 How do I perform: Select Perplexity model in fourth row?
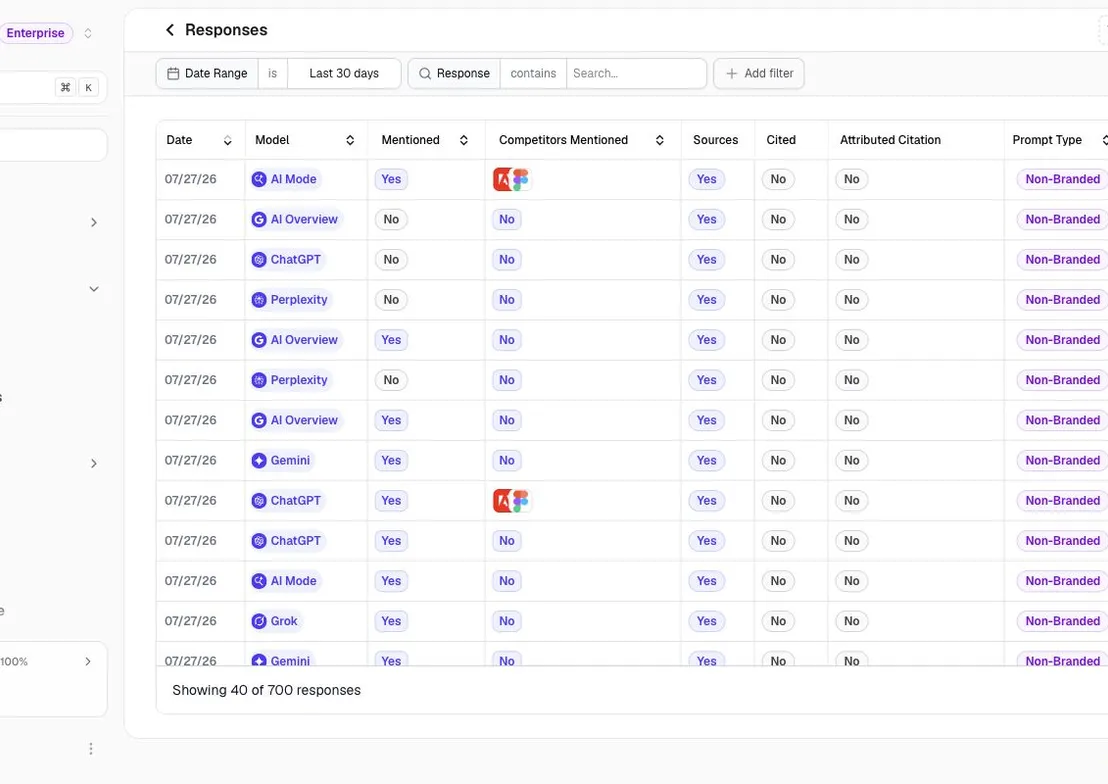point(291,300)
